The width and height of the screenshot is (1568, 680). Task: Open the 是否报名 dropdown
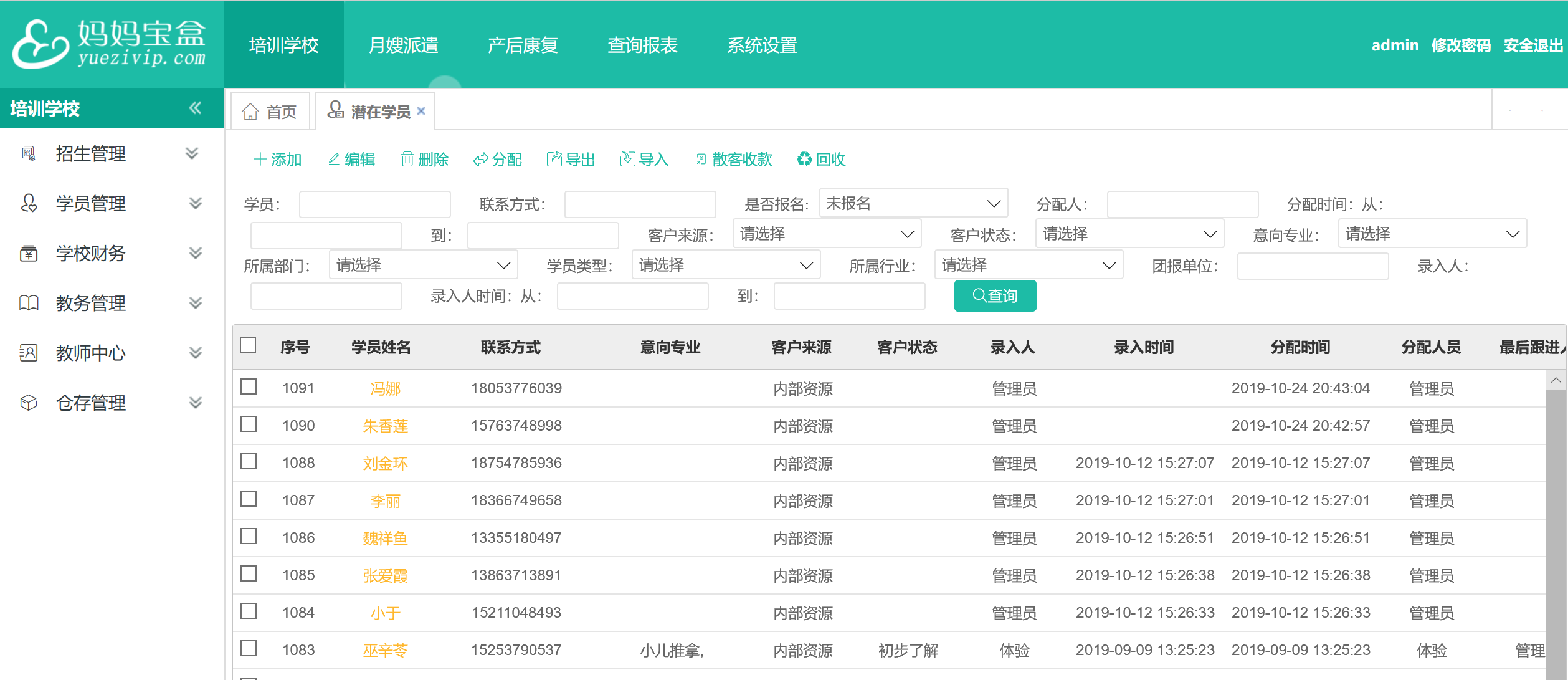913,203
